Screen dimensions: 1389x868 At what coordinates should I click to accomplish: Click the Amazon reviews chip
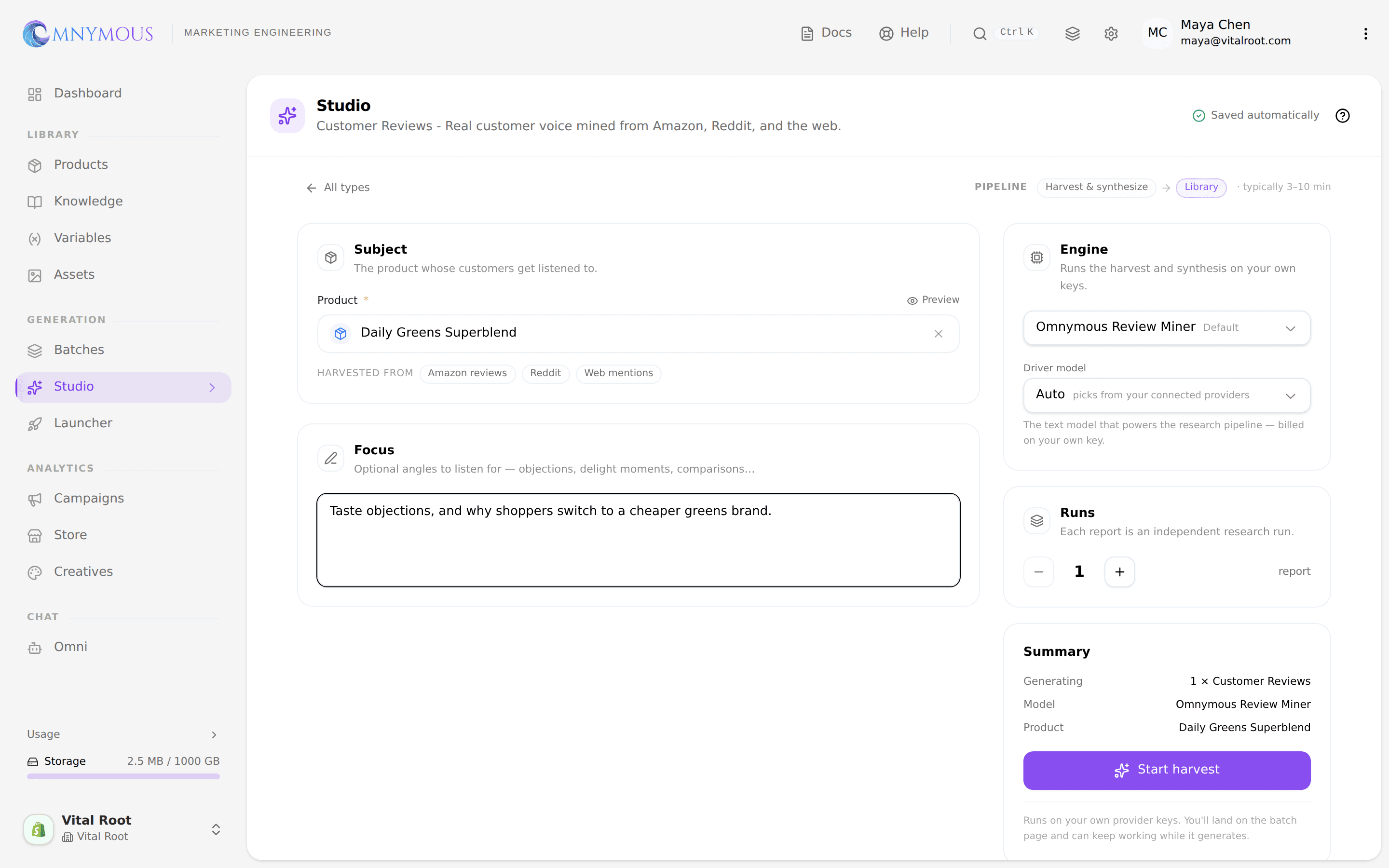(467, 373)
